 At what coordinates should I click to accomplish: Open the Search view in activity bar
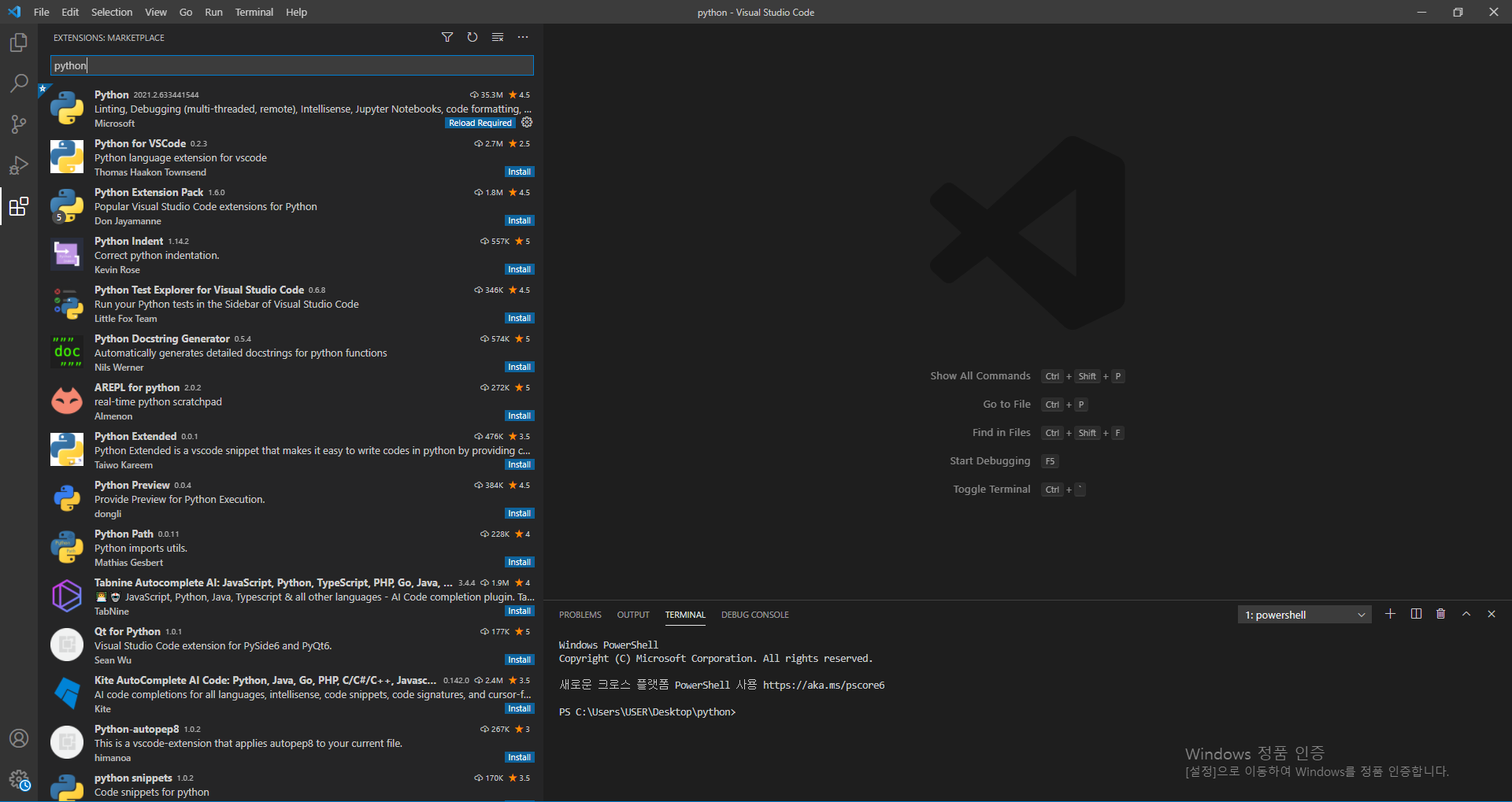tap(19, 83)
